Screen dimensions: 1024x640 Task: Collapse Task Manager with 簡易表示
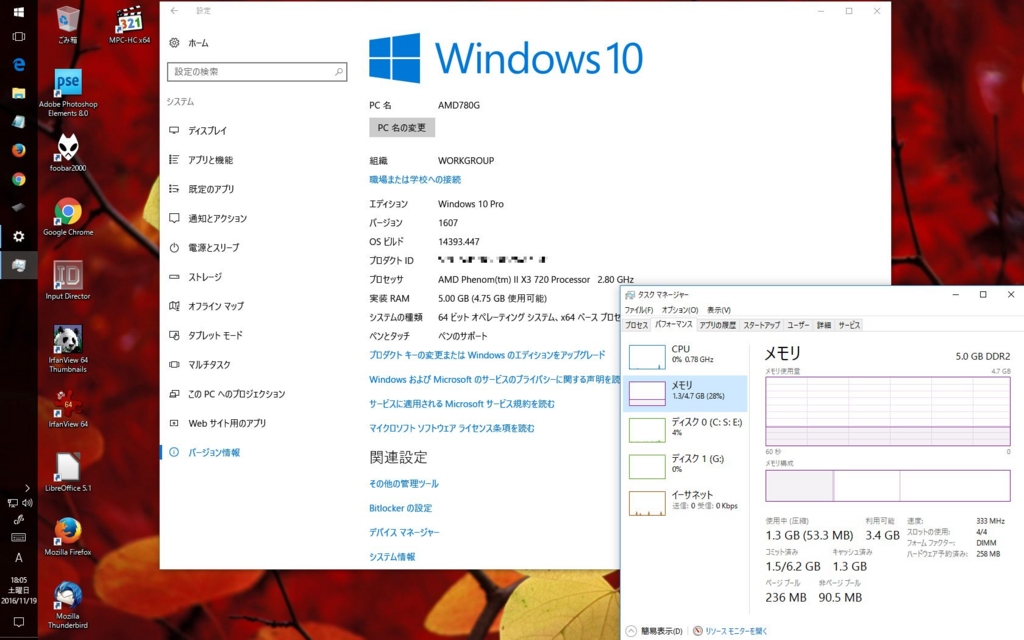pyautogui.click(x=654, y=631)
